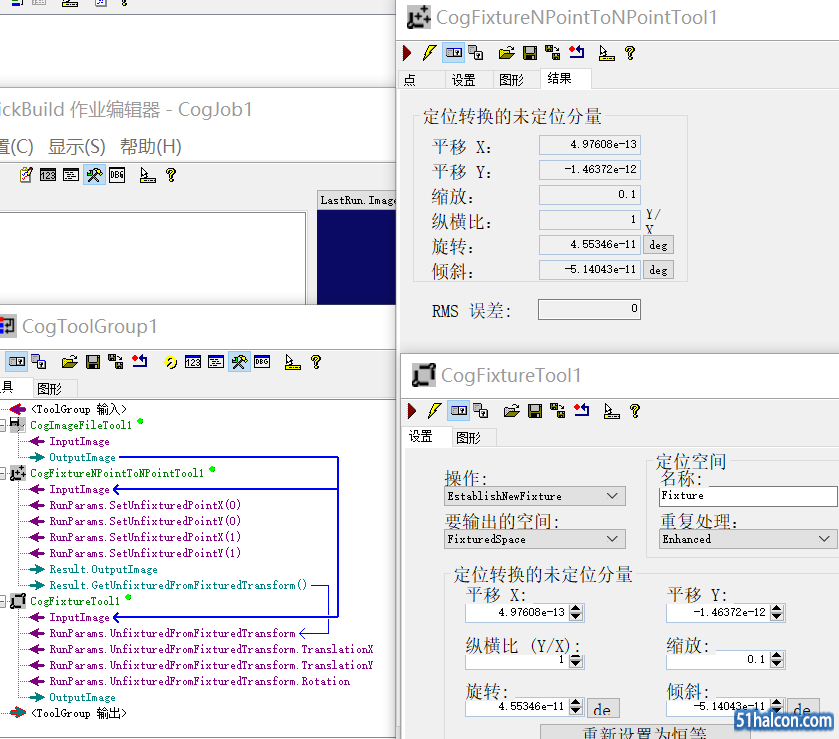Open 帮助(H) menu in job editor

(x=151, y=146)
